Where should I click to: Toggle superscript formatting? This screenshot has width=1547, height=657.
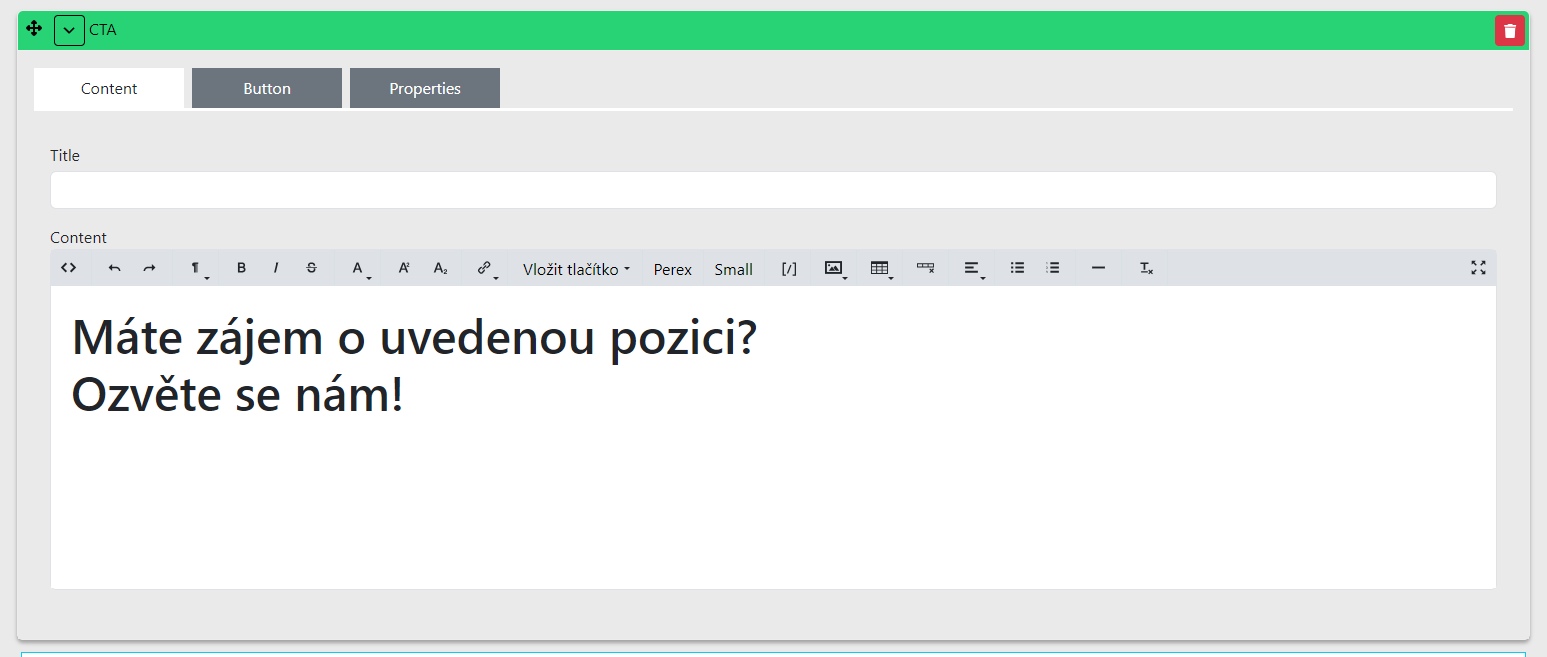(404, 268)
